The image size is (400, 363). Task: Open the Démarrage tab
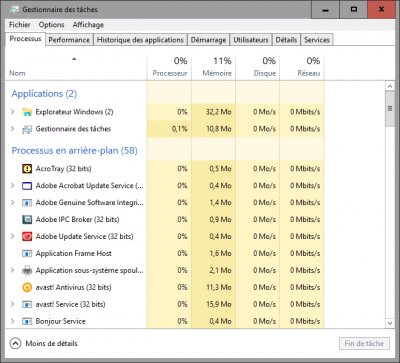[208, 40]
